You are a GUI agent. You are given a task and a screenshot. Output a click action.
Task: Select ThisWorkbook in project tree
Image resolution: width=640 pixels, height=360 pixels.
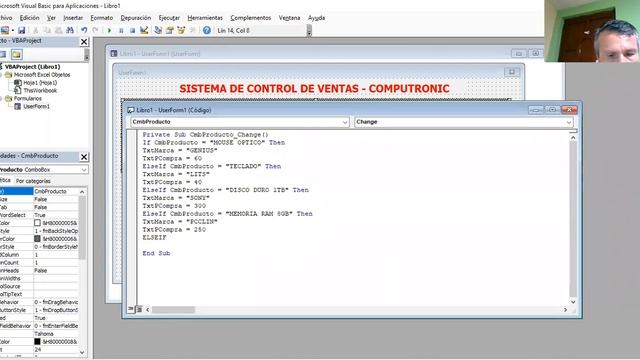40,90
